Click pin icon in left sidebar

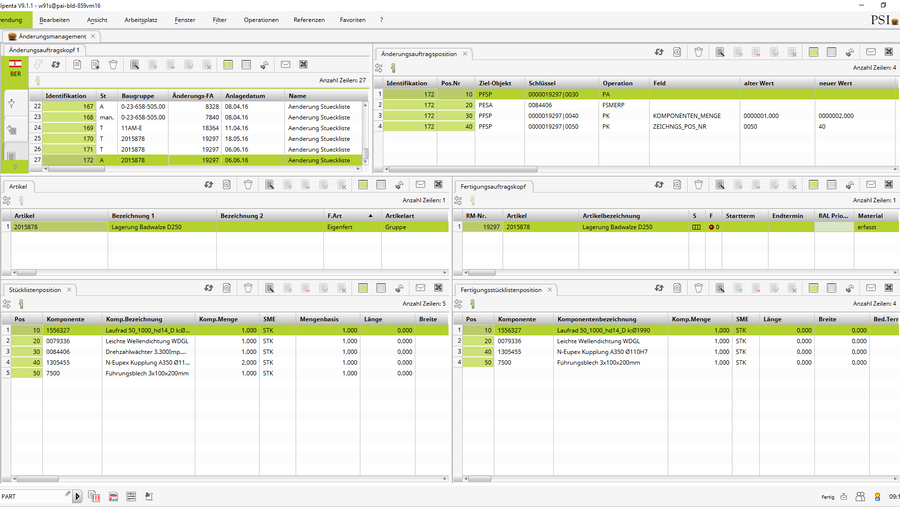point(11,104)
